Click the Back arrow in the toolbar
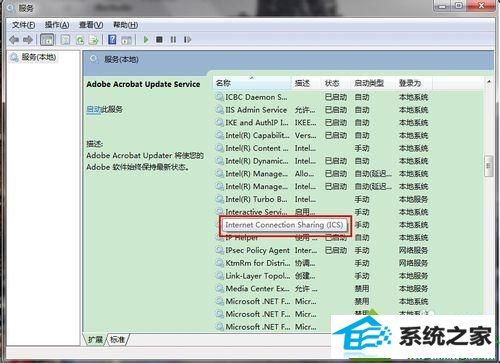500x363 pixels. (14, 40)
